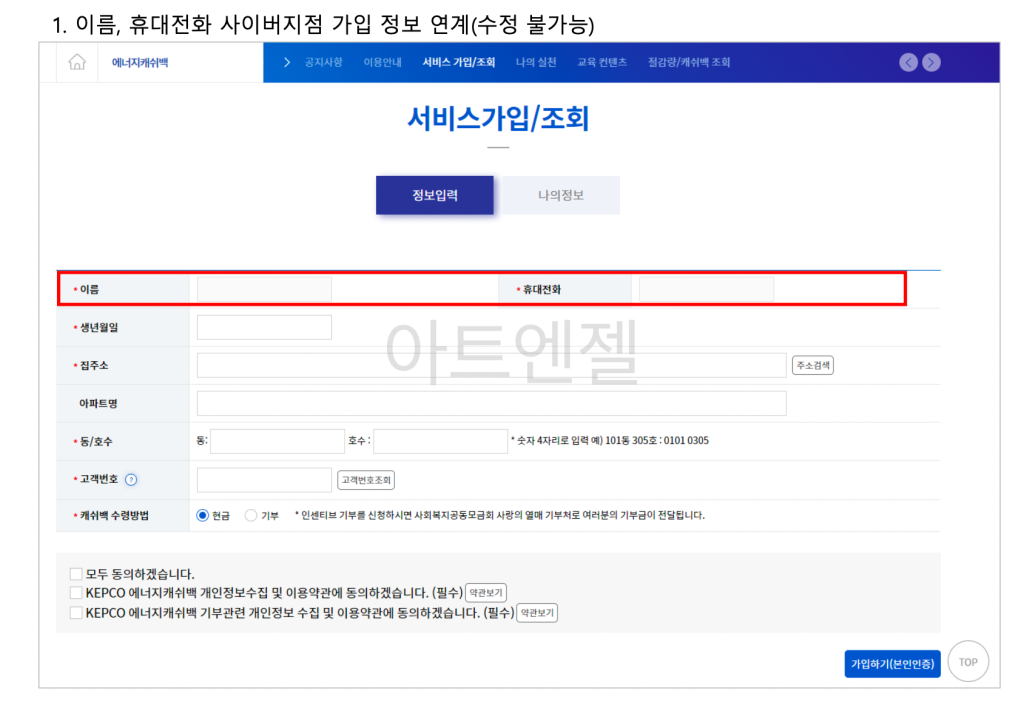Click the 생년월일 input field
The image size is (1024, 705).
[263, 326]
